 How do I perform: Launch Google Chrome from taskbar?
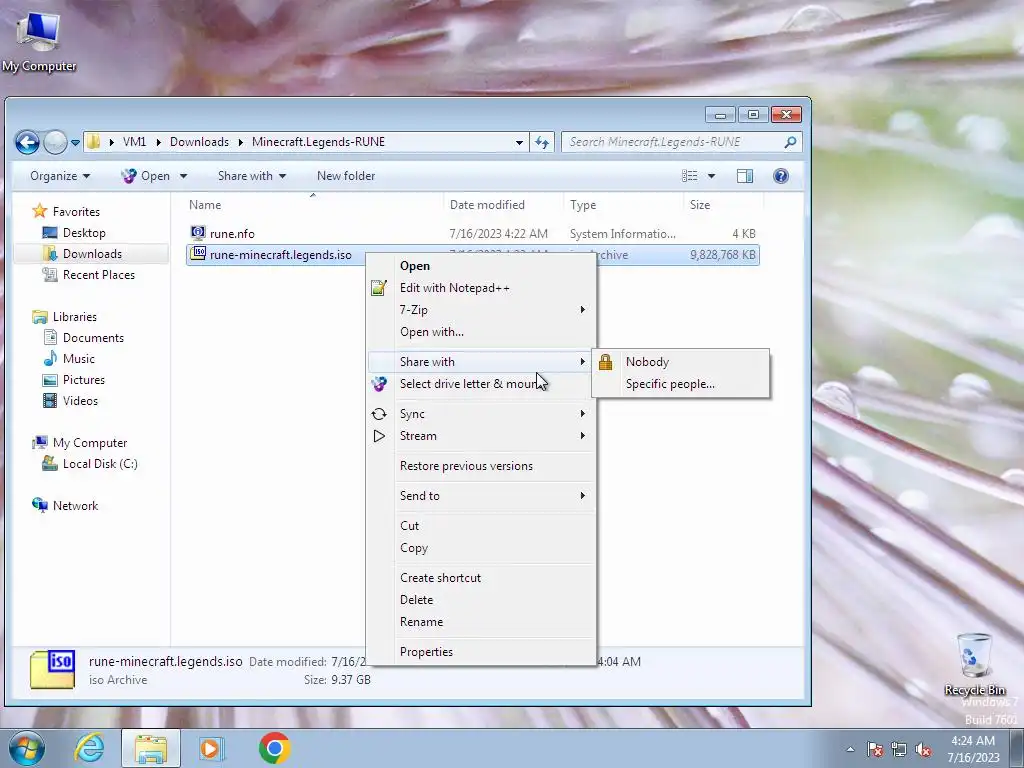click(274, 748)
